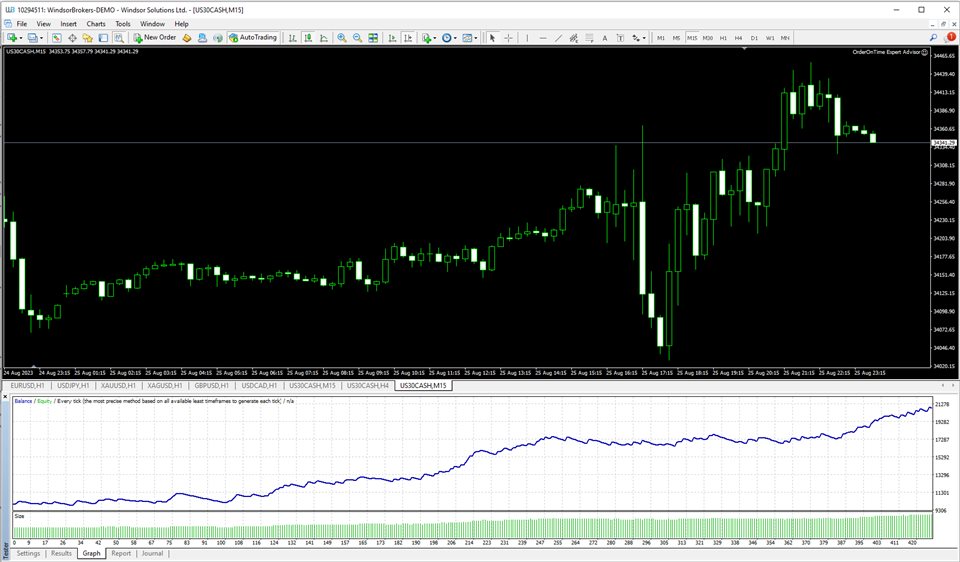Pick the Trendline drawing tool
Viewport: 960px width, 562px height.
click(558, 38)
